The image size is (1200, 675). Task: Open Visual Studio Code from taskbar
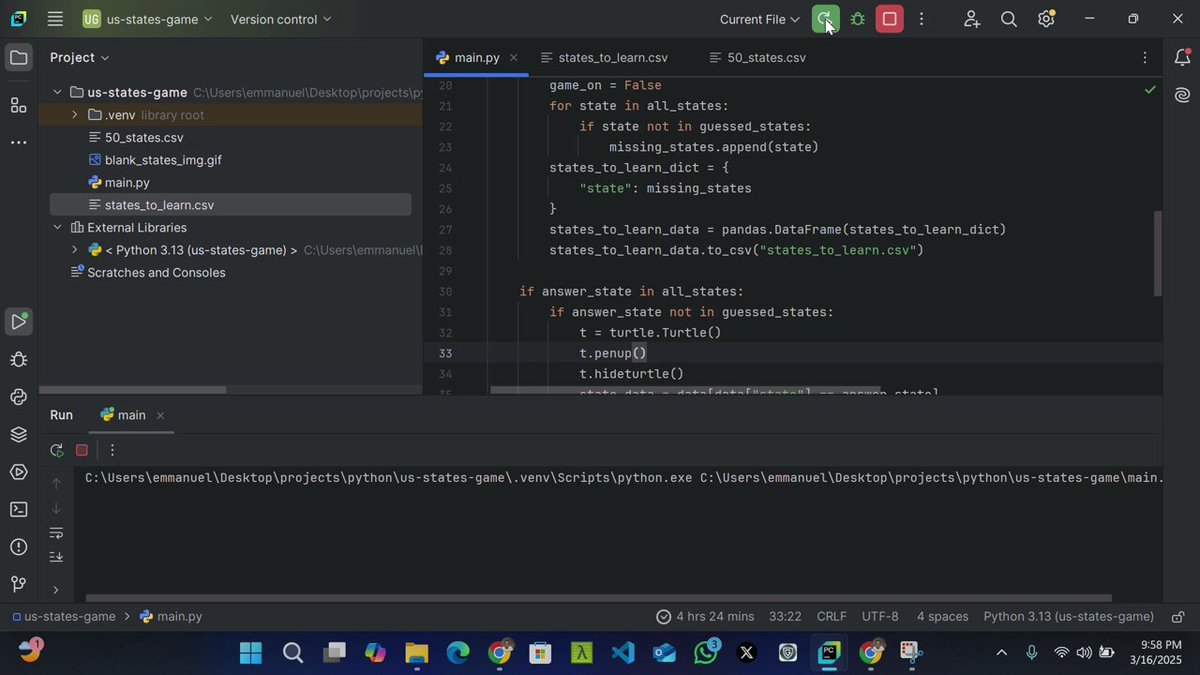click(622, 653)
